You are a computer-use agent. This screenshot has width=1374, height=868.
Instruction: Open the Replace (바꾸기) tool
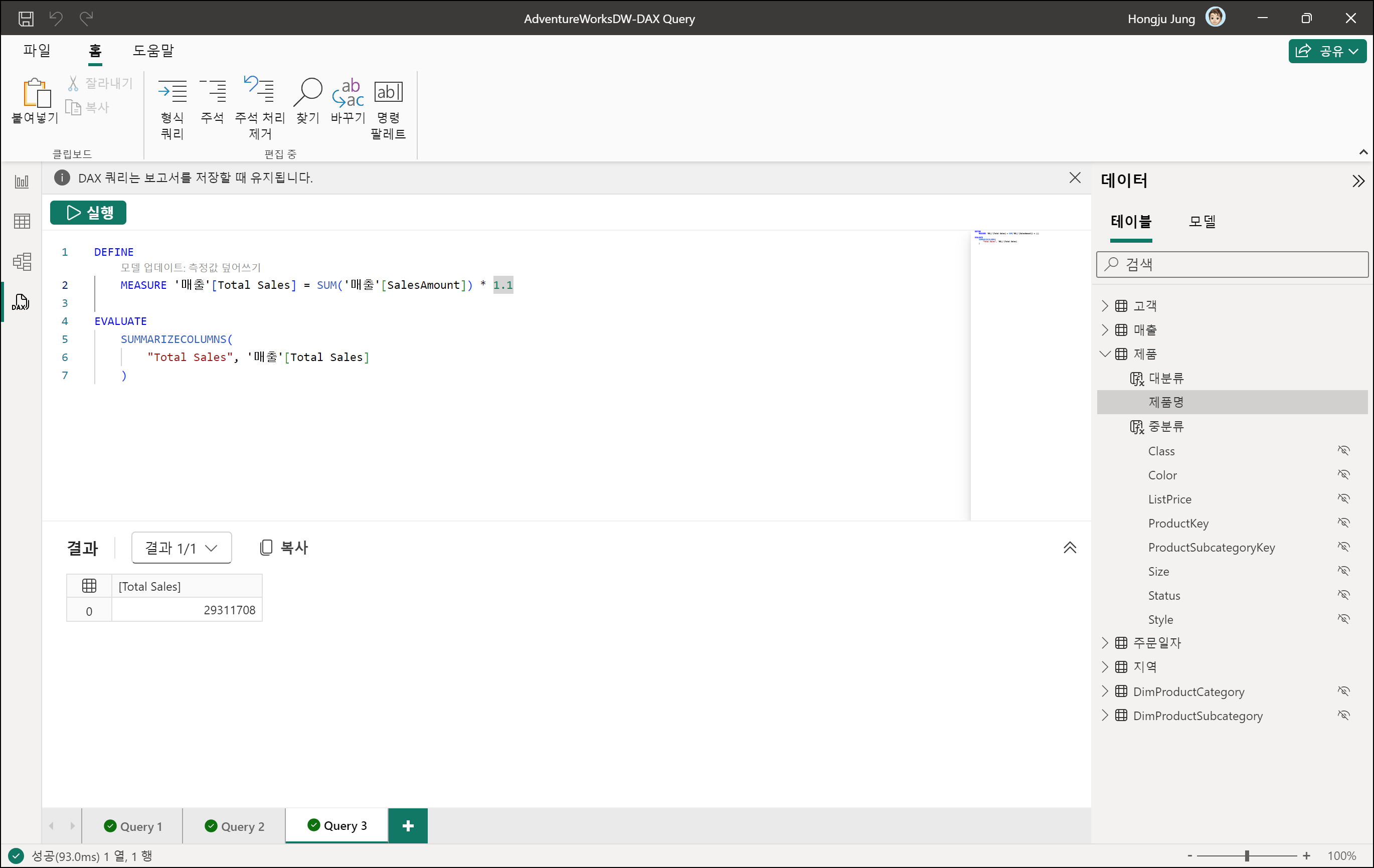coord(348,92)
